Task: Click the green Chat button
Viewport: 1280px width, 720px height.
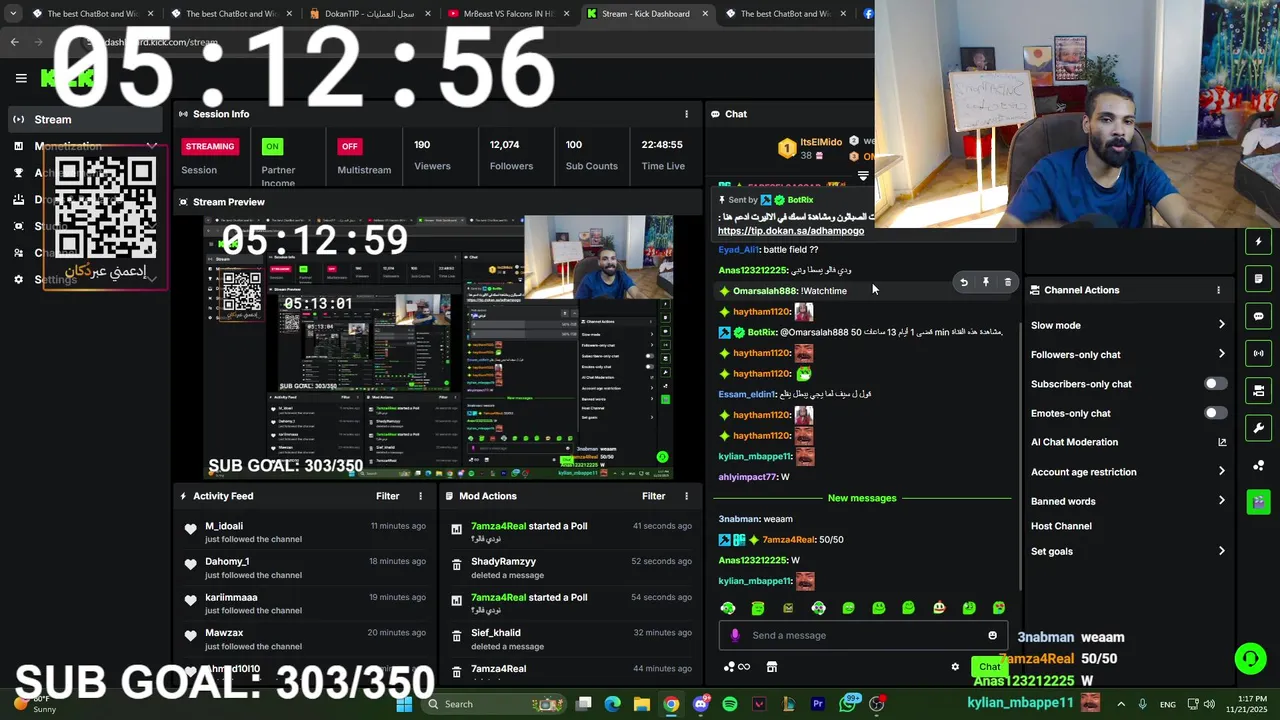Action: pyautogui.click(x=989, y=667)
